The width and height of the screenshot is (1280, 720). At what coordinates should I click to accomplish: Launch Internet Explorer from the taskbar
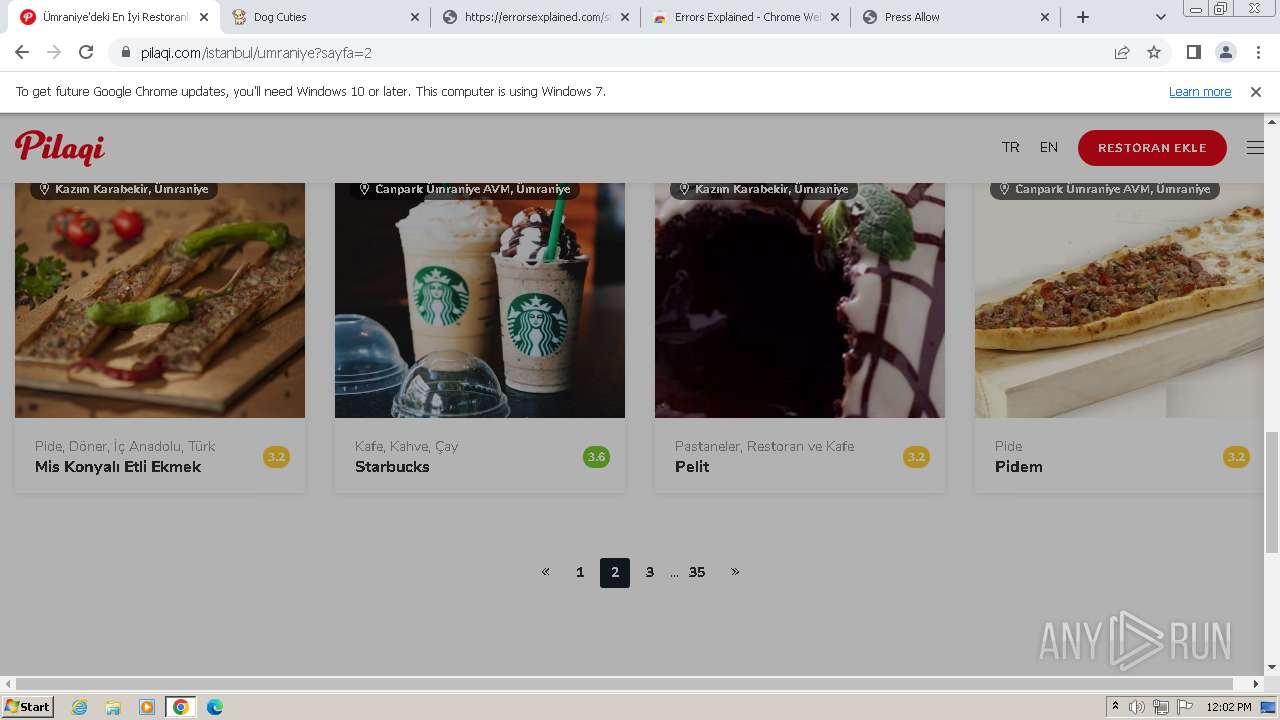coord(80,707)
